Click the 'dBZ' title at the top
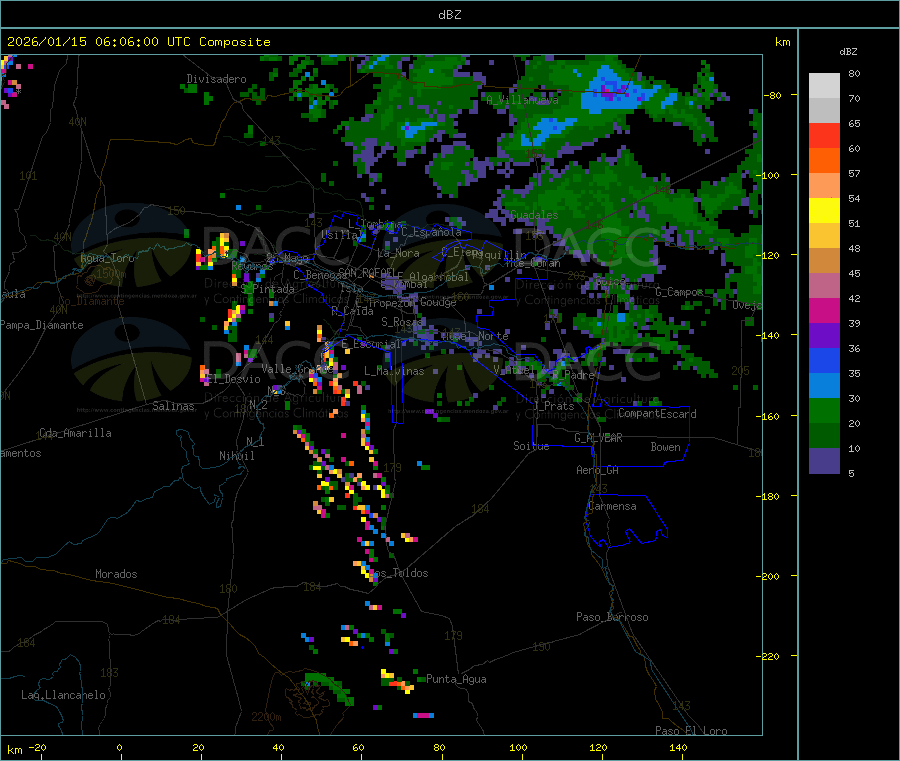This screenshot has width=900, height=761. click(449, 15)
